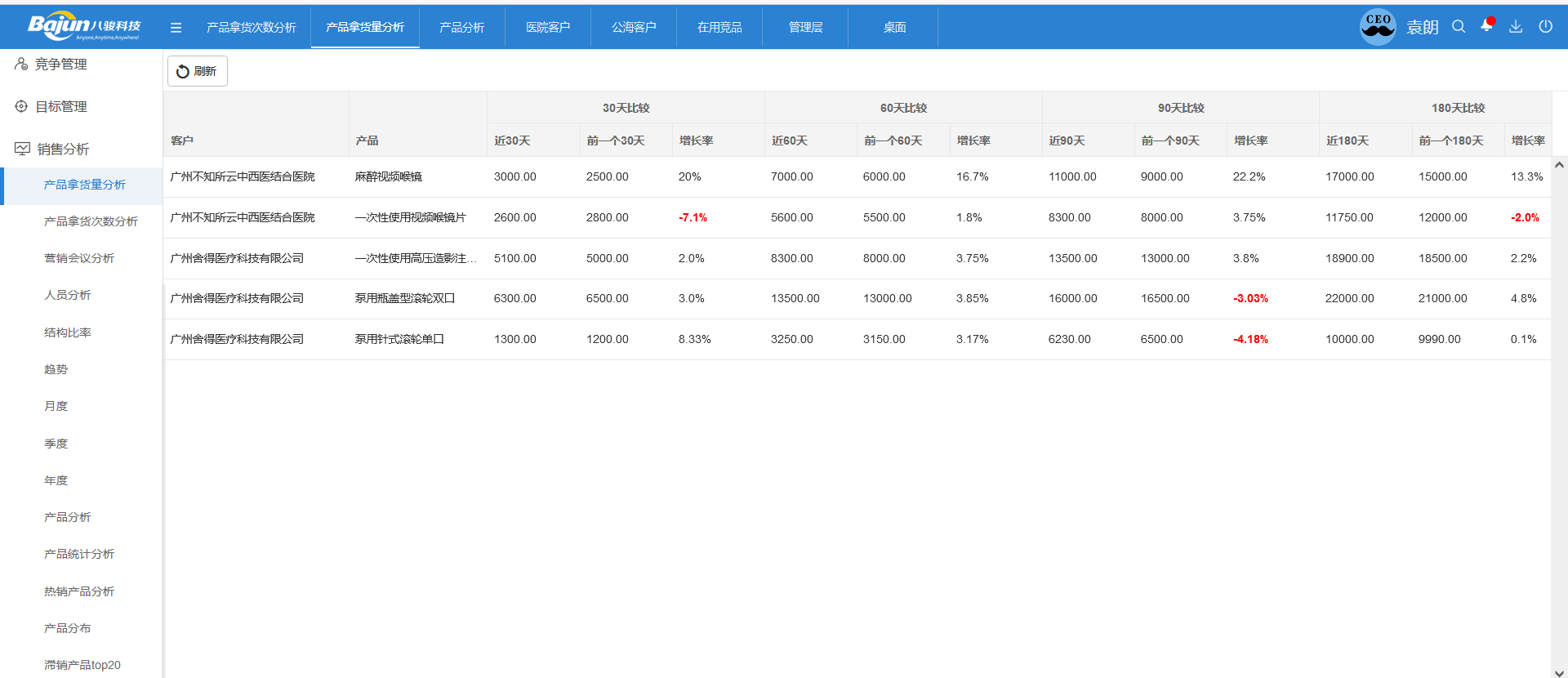
Task: Click the 袁朗 username link
Action: point(1422,28)
